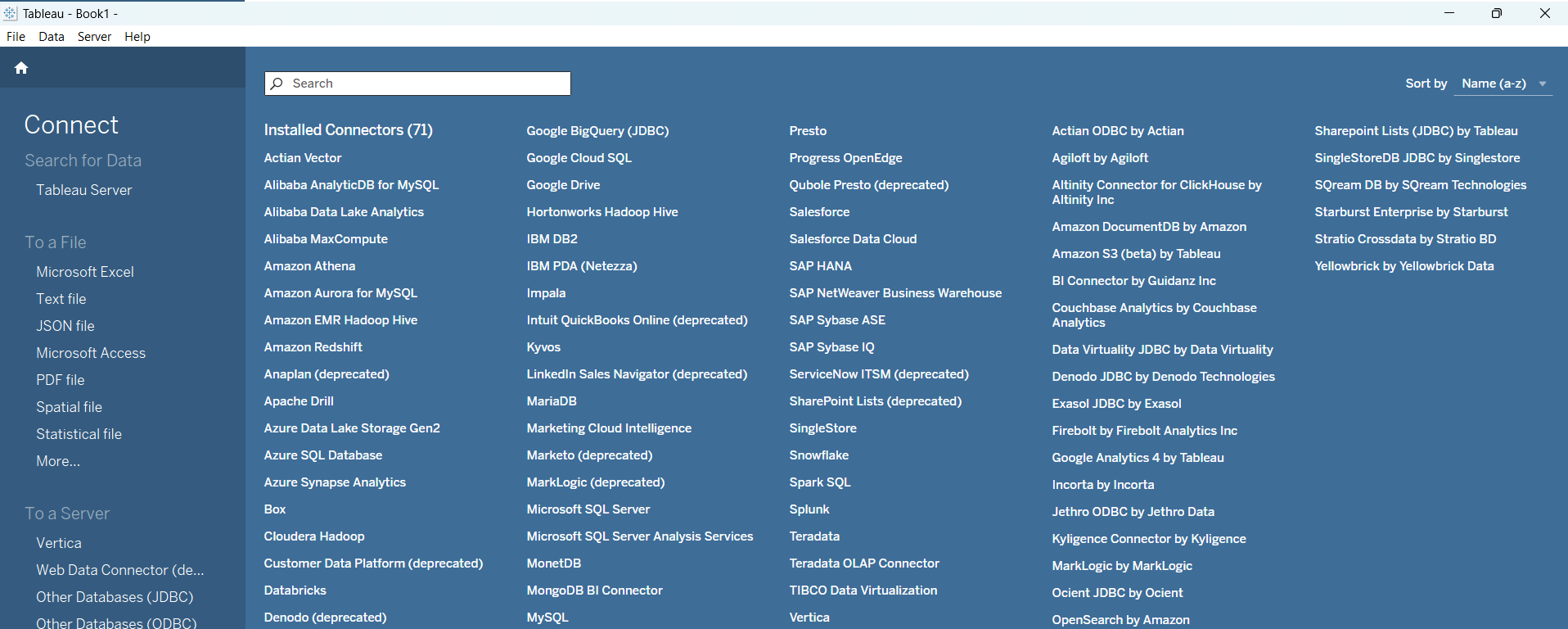Click the Tableau logo in title bar
The image size is (1568, 629).
[x=10, y=13]
